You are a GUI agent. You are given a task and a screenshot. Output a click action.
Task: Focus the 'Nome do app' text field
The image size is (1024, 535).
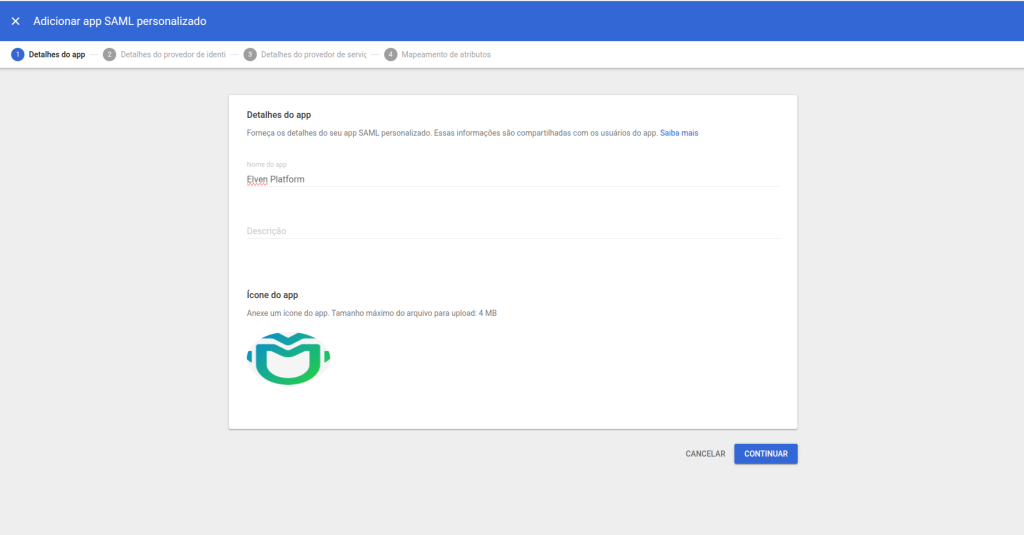tap(512, 179)
